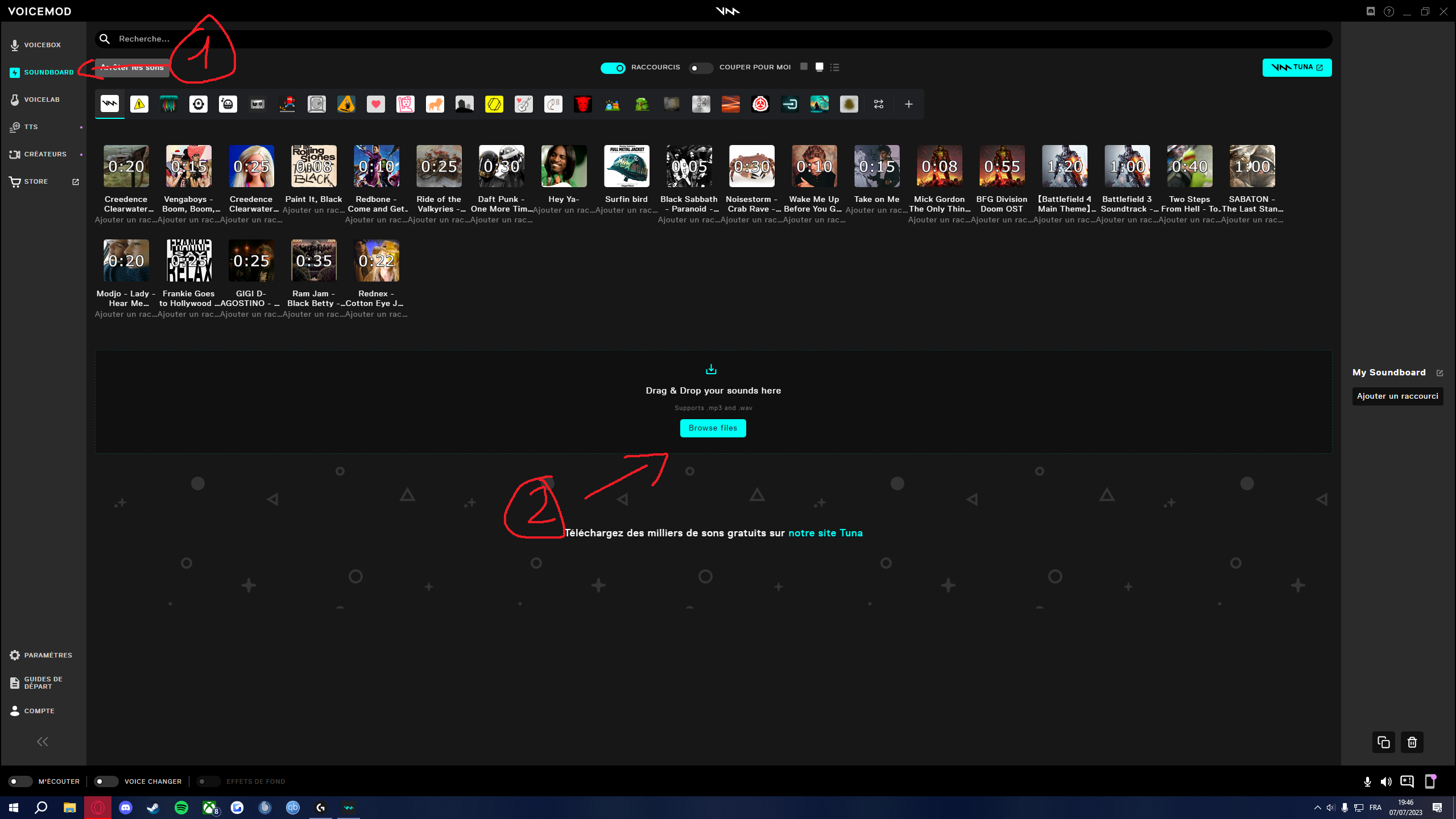Open the help question mark icon
This screenshot has width=1456, height=819.
click(1389, 11)
